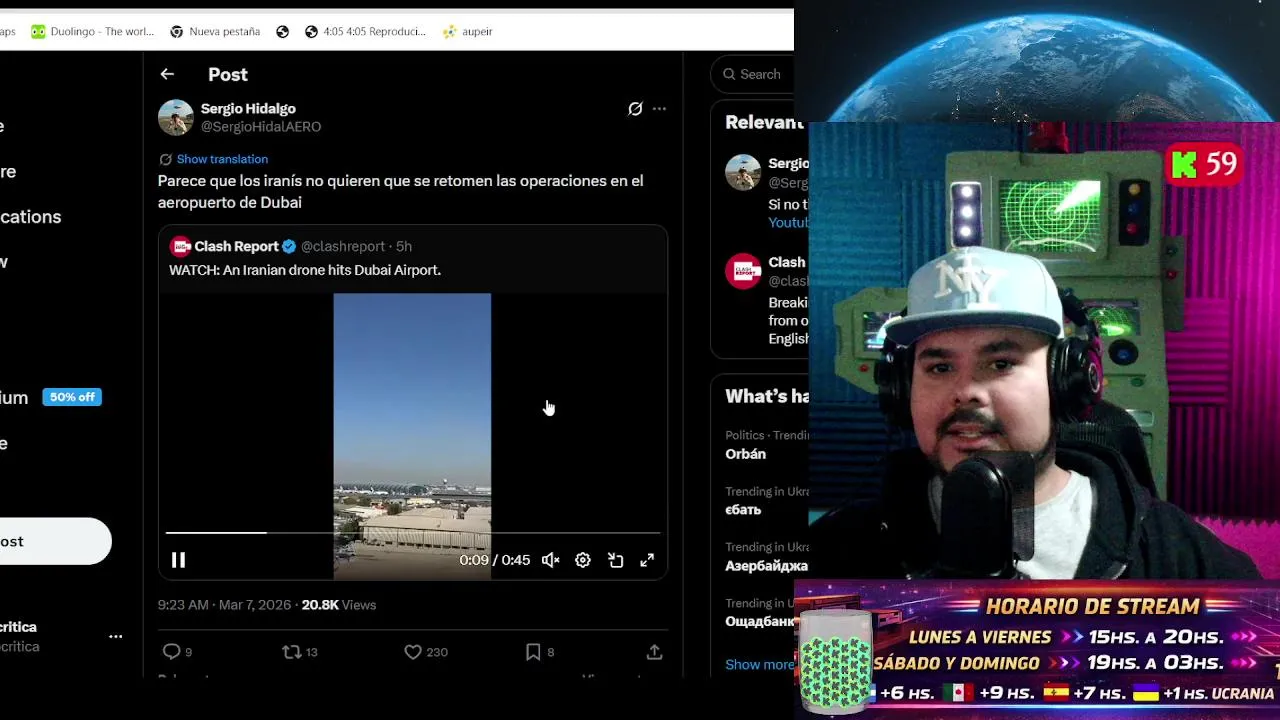
Task: Go back using the arrow next to Post
Action: 167,74
